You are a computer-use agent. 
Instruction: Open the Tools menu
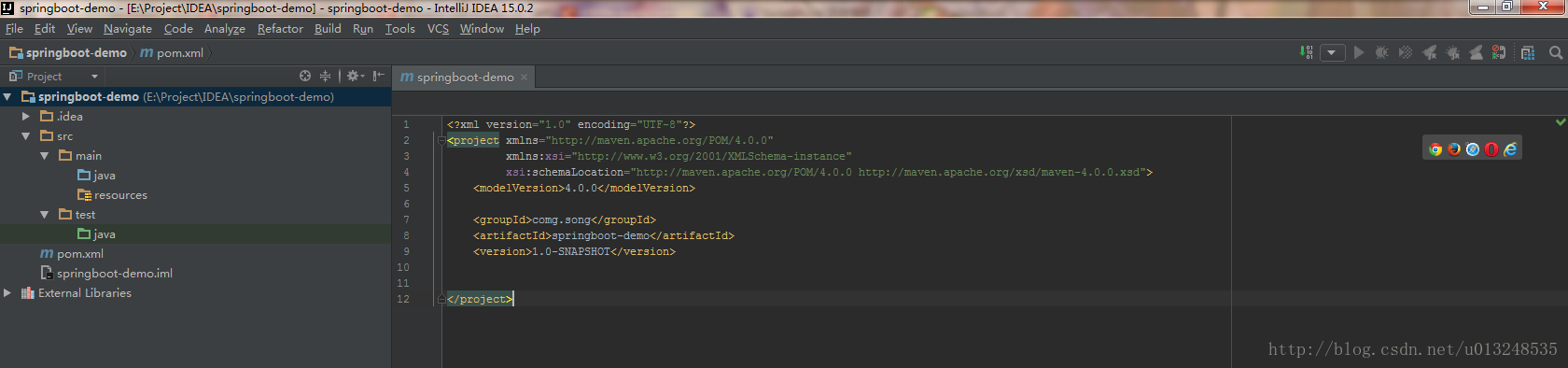400,29
